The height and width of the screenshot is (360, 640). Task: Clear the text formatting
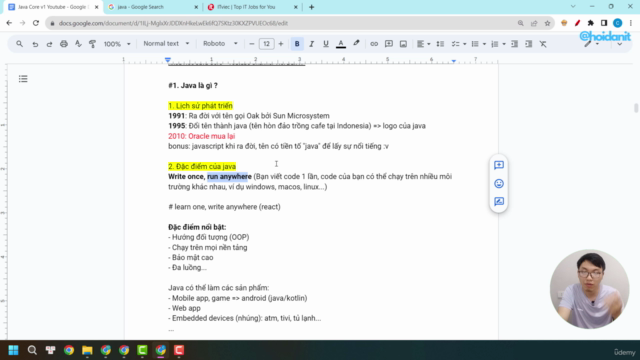(x=543, y=44)
